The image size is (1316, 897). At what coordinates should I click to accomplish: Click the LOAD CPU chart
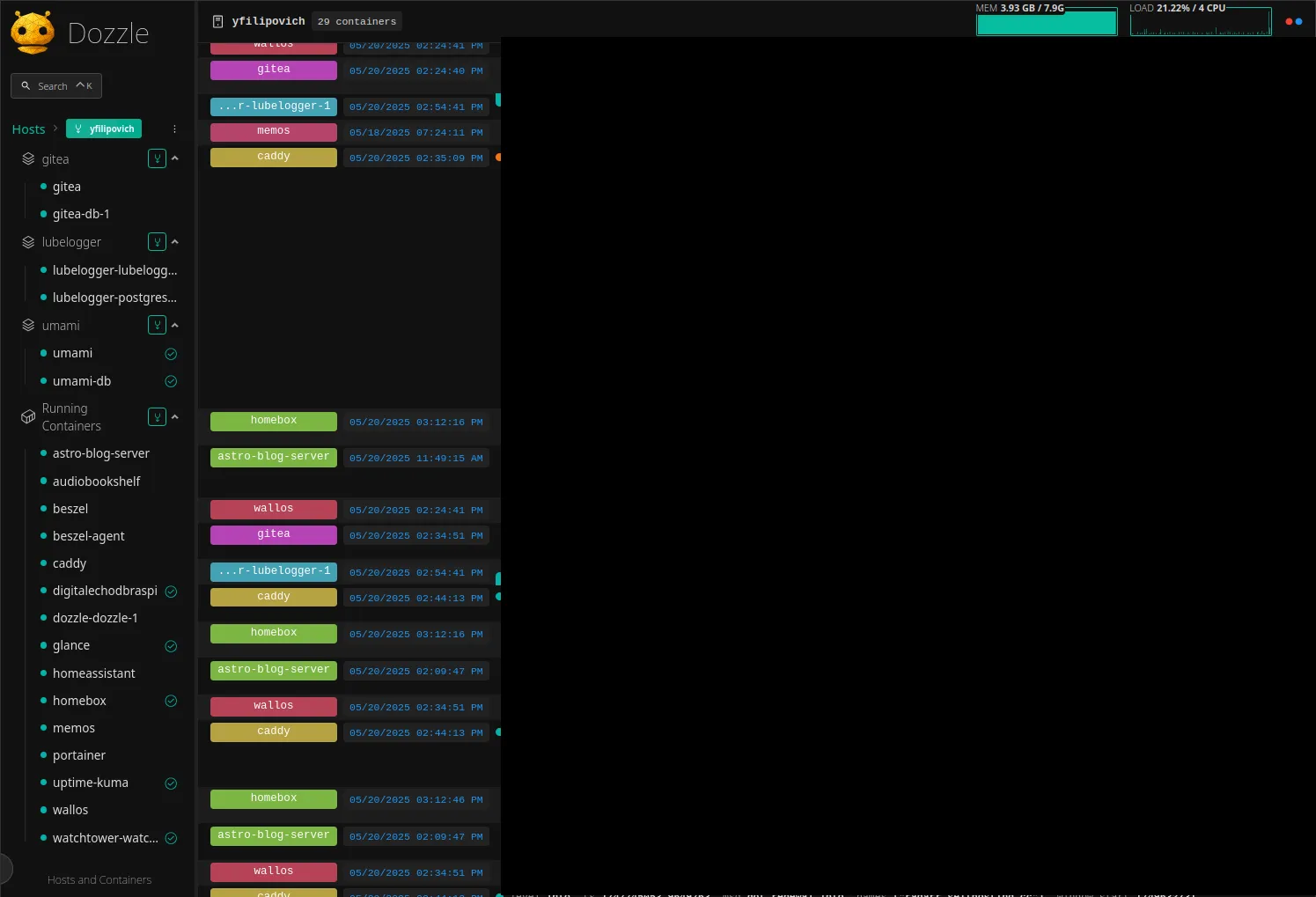[x=1201, y=22]
